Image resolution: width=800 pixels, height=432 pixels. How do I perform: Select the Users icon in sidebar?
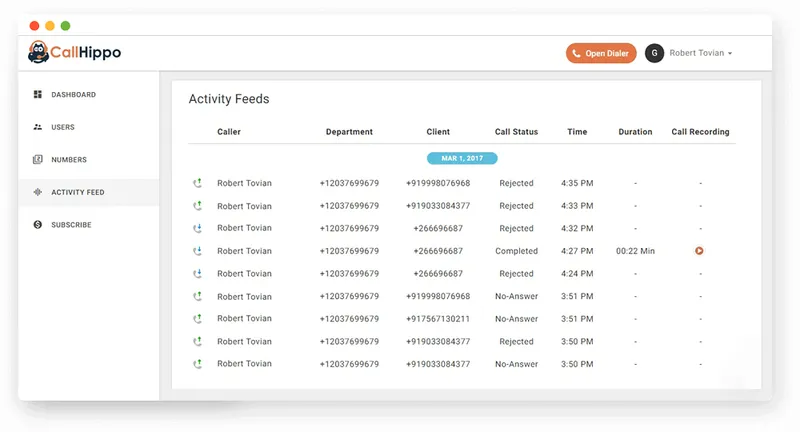[x=38, y=127]
